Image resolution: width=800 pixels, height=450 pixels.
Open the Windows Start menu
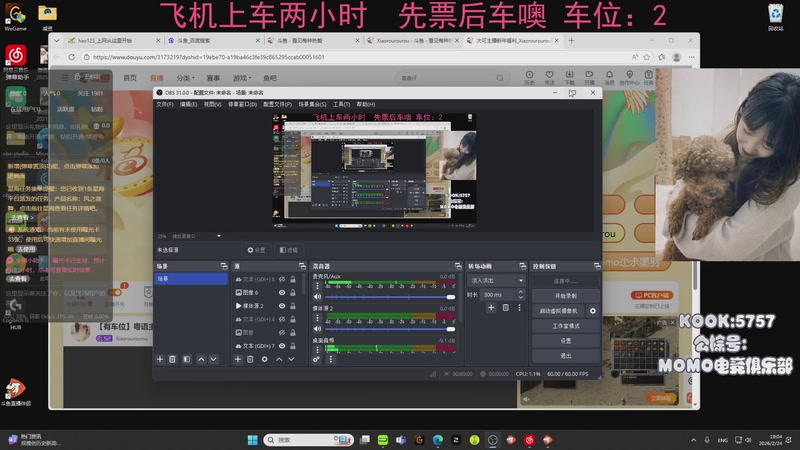click(x=253, y=440)
